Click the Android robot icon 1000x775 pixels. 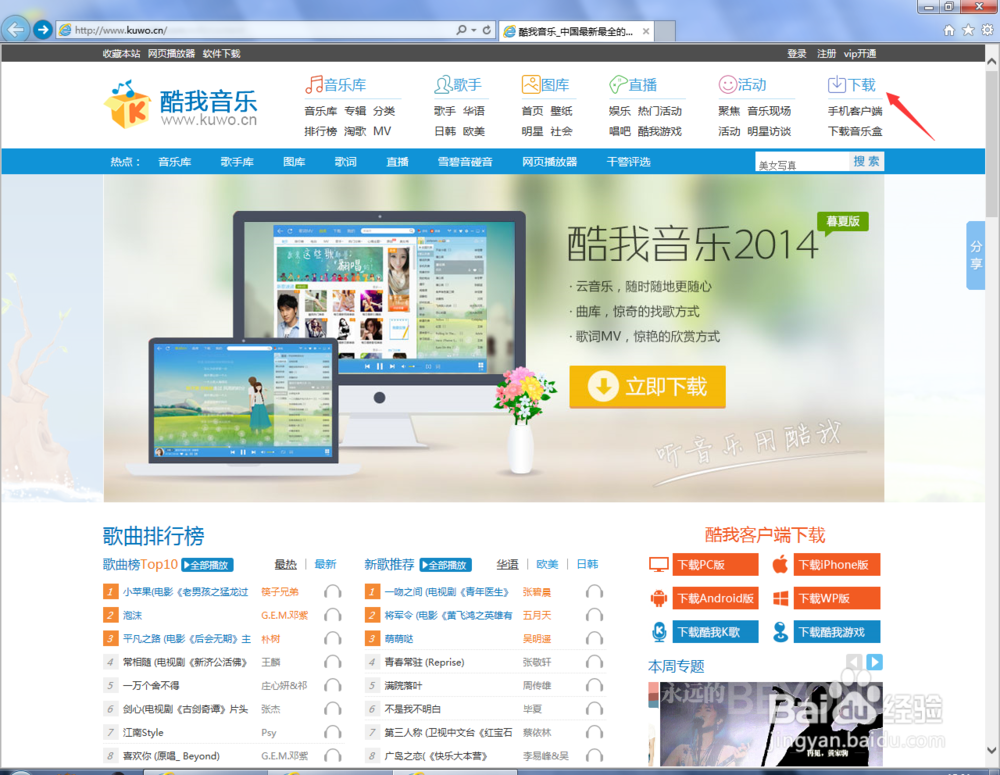pyautogui.click(x=658, y=598)
